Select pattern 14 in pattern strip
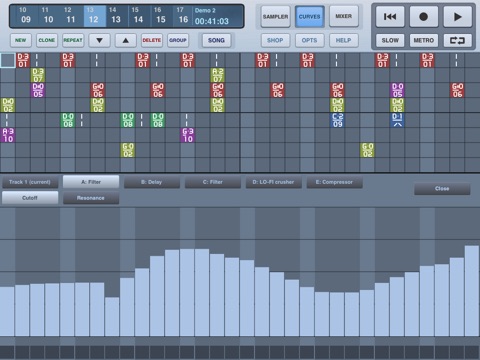Screen dimensions: 480x360 [138, 16]
